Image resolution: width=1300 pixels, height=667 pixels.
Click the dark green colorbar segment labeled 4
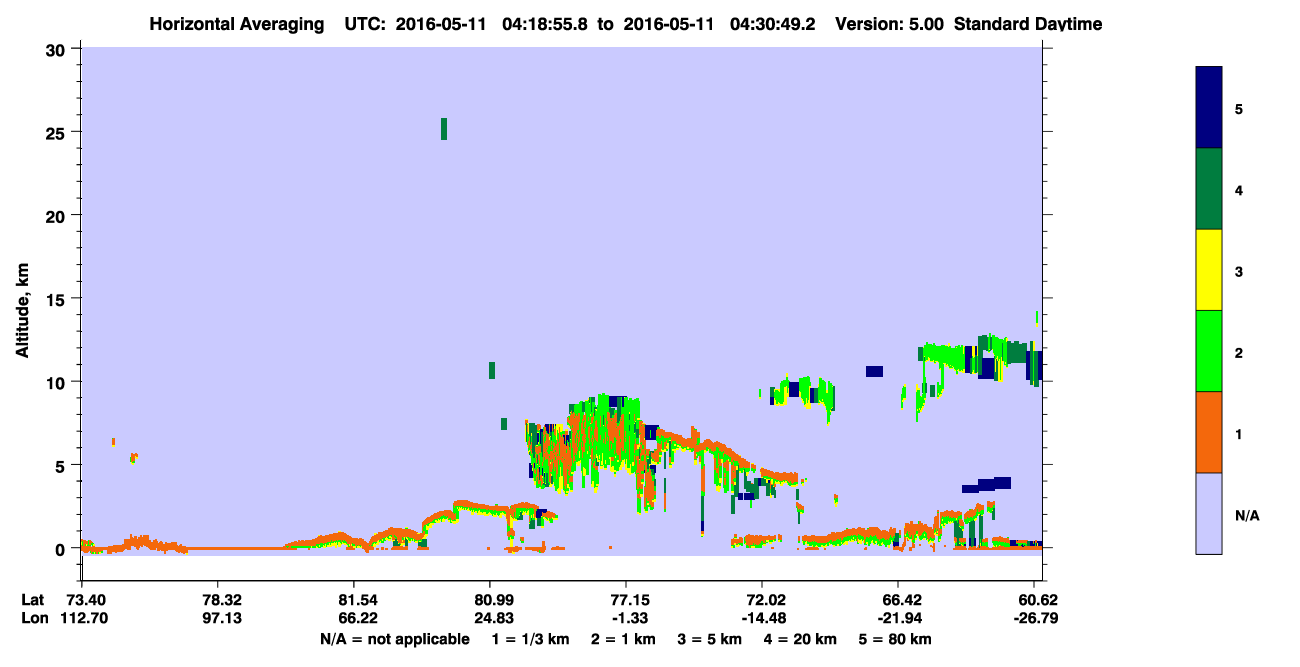1208,189
